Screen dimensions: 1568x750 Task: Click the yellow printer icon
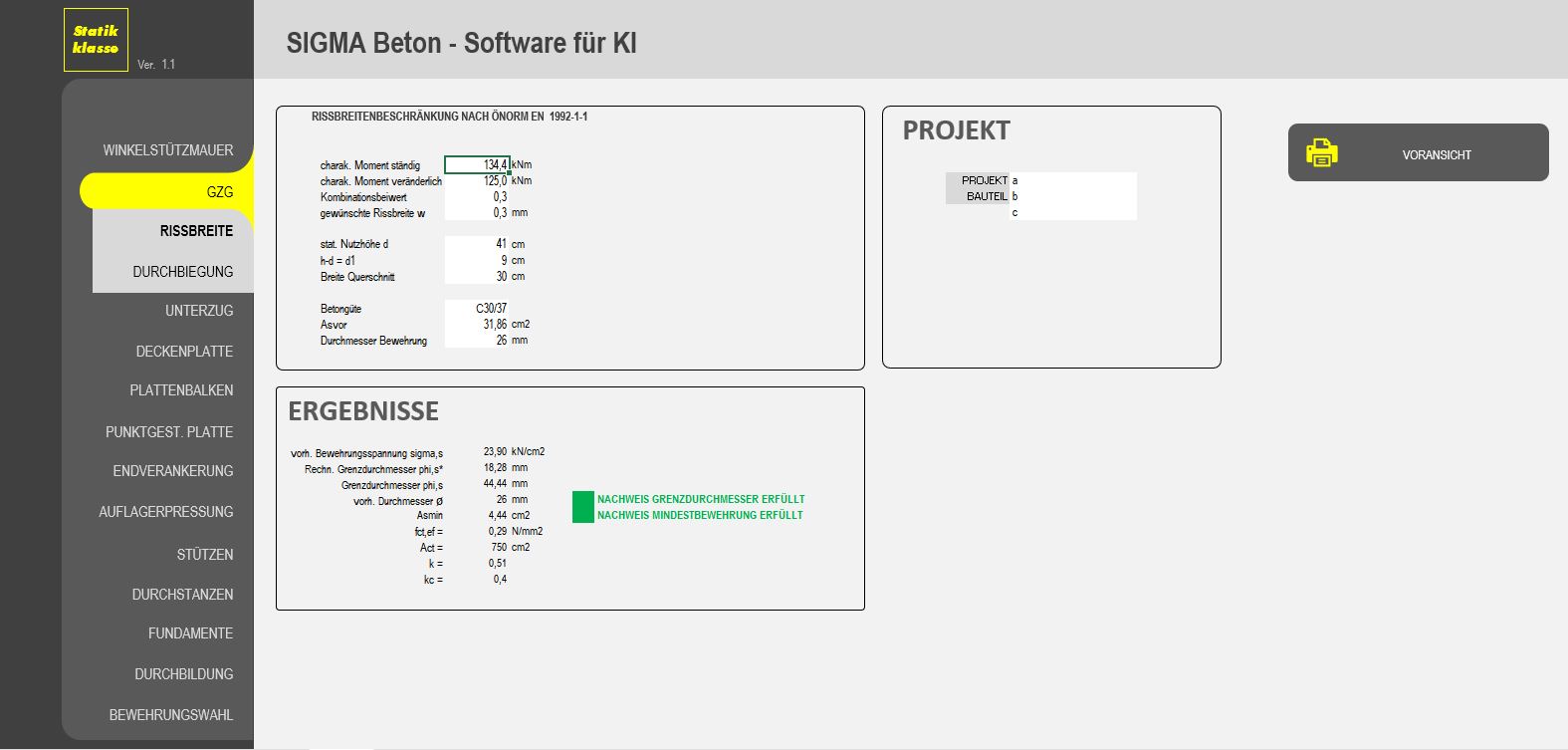(1321, 153)
